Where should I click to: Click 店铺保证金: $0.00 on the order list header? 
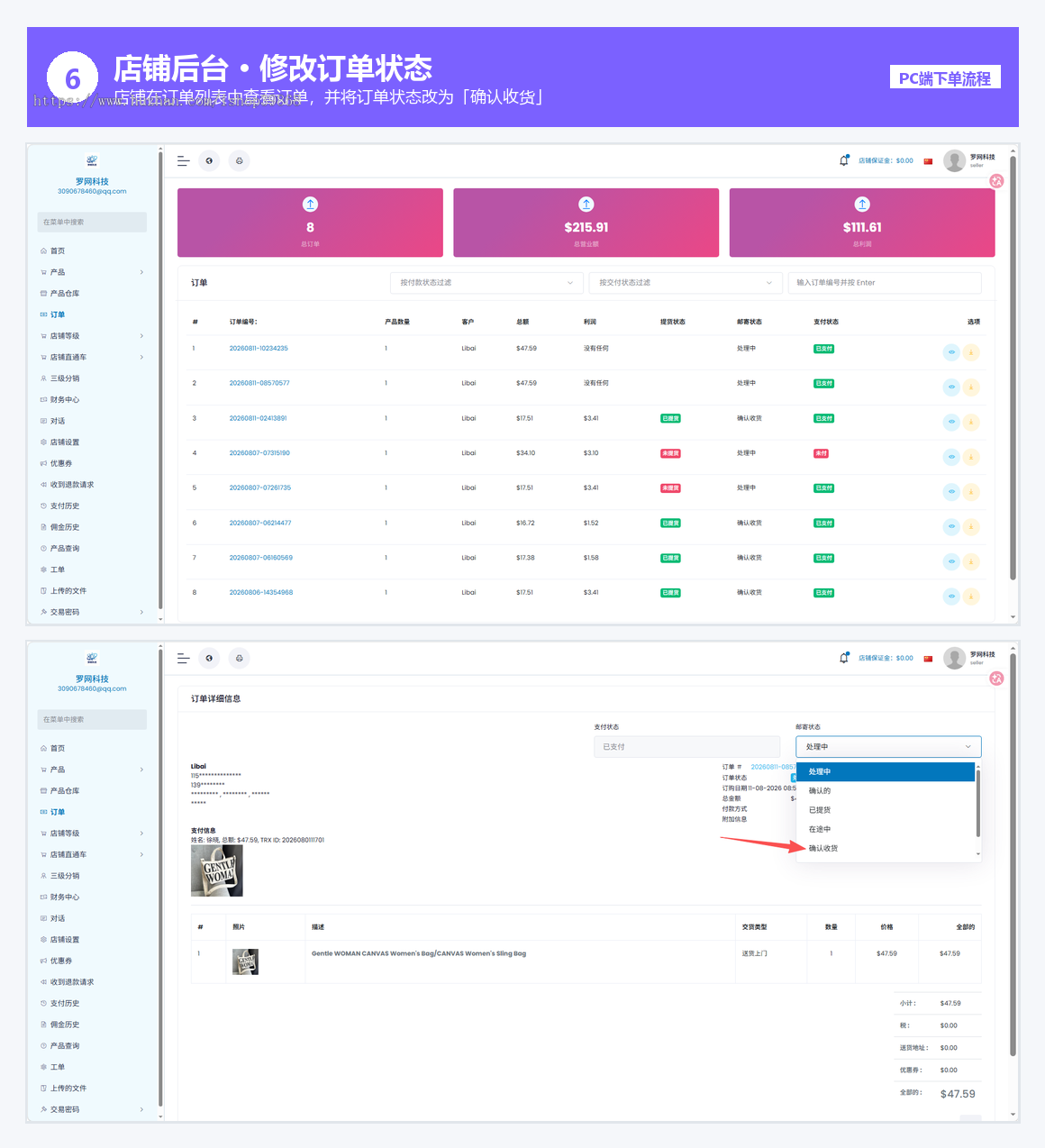tap(886, 161)
